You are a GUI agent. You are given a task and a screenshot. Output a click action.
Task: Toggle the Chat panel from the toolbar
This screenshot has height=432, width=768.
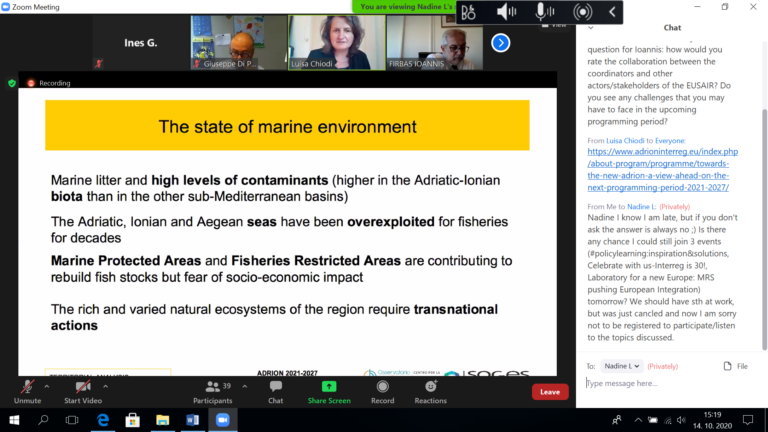(275, 388)
